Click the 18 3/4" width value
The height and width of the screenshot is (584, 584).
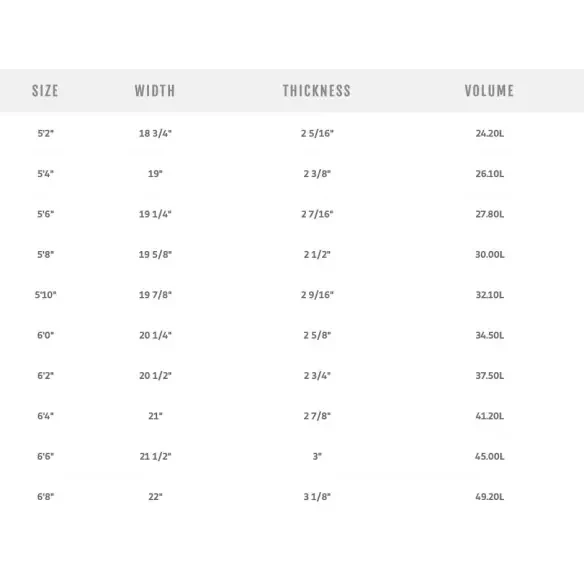[x=155, y=133]
